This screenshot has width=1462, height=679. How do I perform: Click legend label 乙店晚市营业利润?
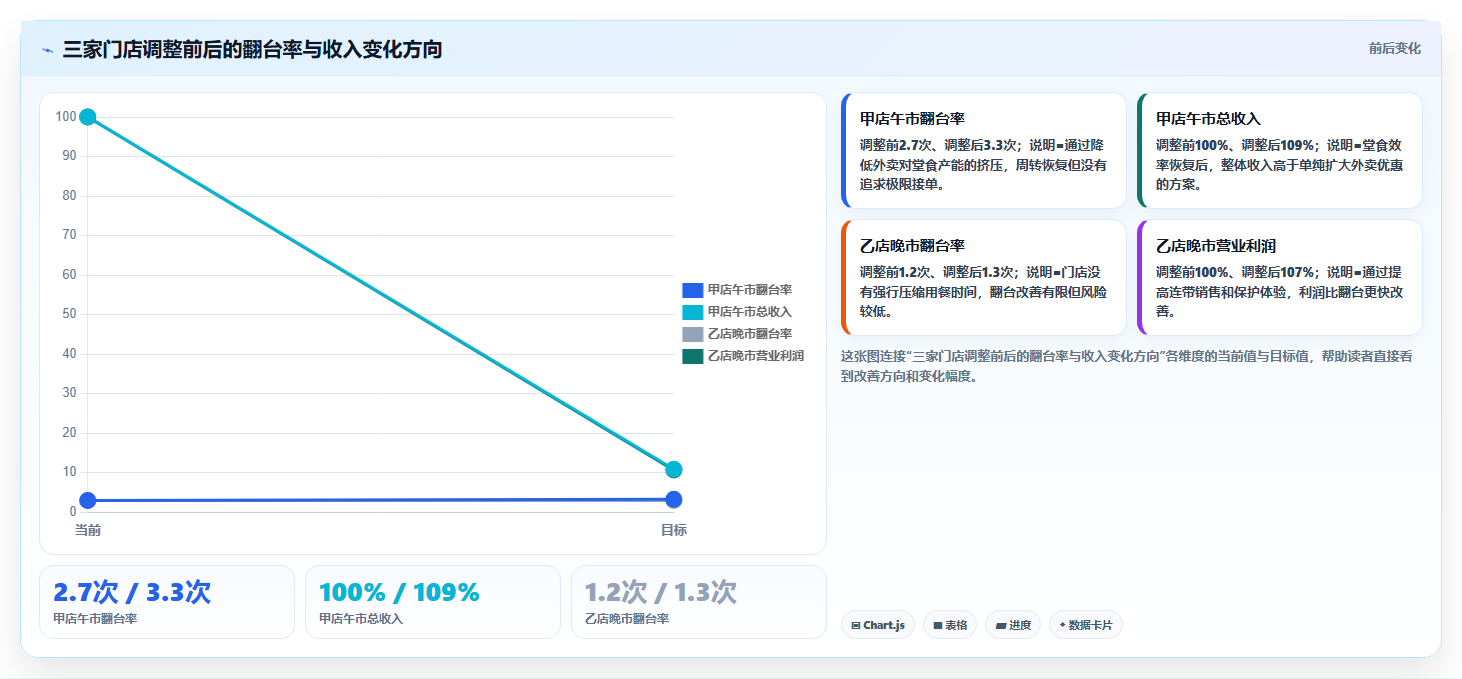(x=756, y=356)
